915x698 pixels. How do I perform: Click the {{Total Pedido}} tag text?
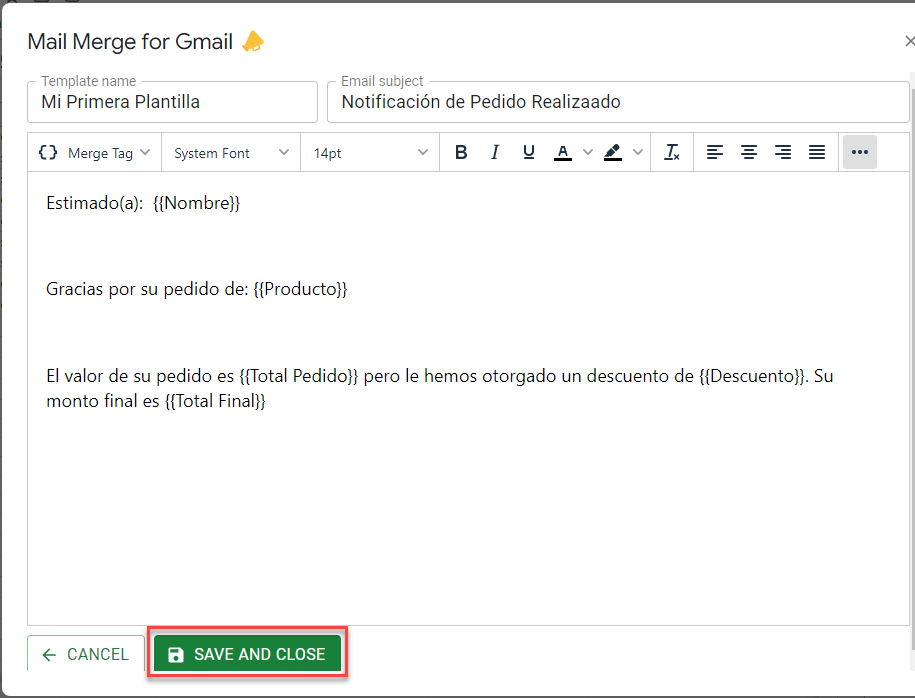point(299,376)
